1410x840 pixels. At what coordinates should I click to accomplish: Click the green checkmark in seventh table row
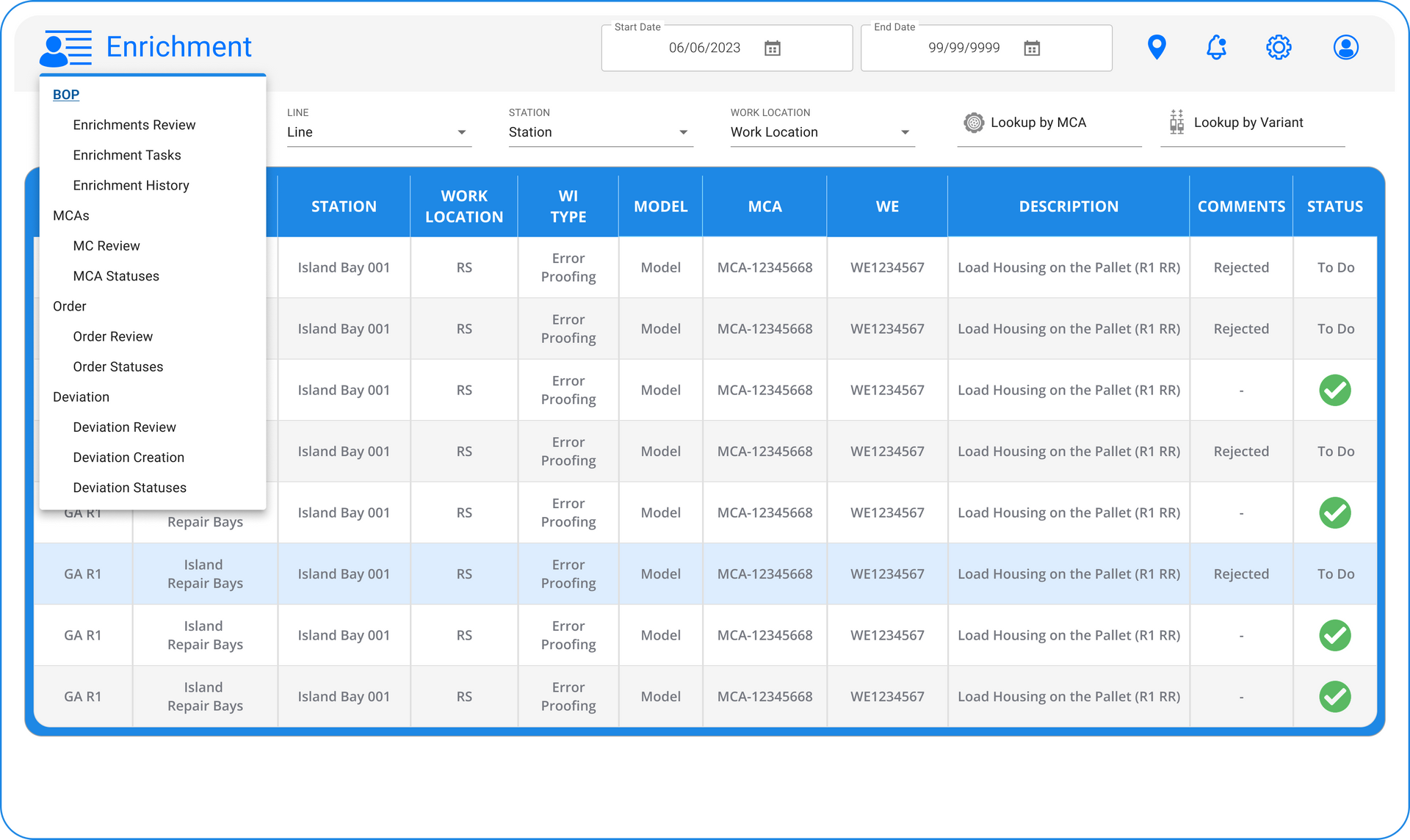[1335, 635]
